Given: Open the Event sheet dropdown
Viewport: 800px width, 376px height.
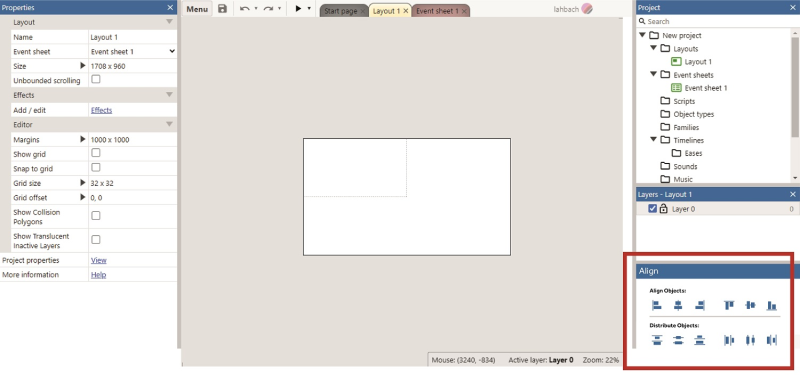Looking at the screenshot, I should (133, 52).
